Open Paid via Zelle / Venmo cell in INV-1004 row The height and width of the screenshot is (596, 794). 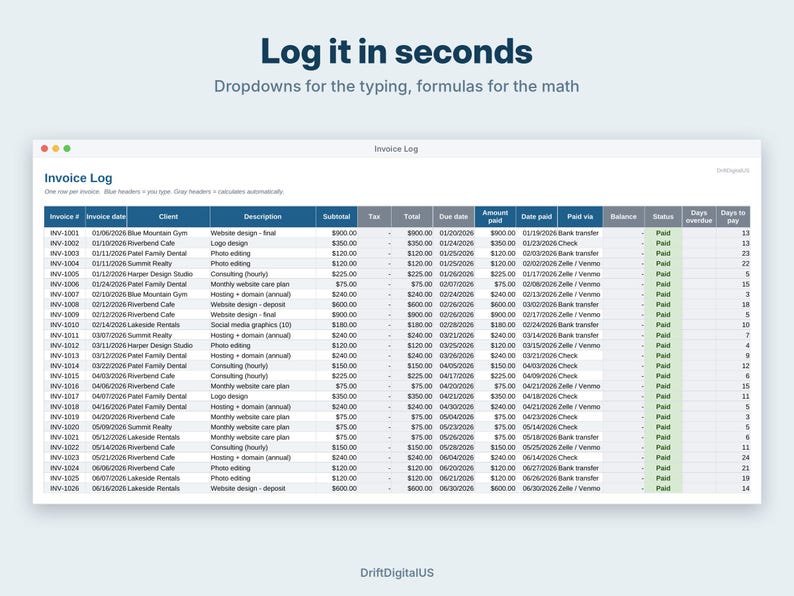coord(579,264)
